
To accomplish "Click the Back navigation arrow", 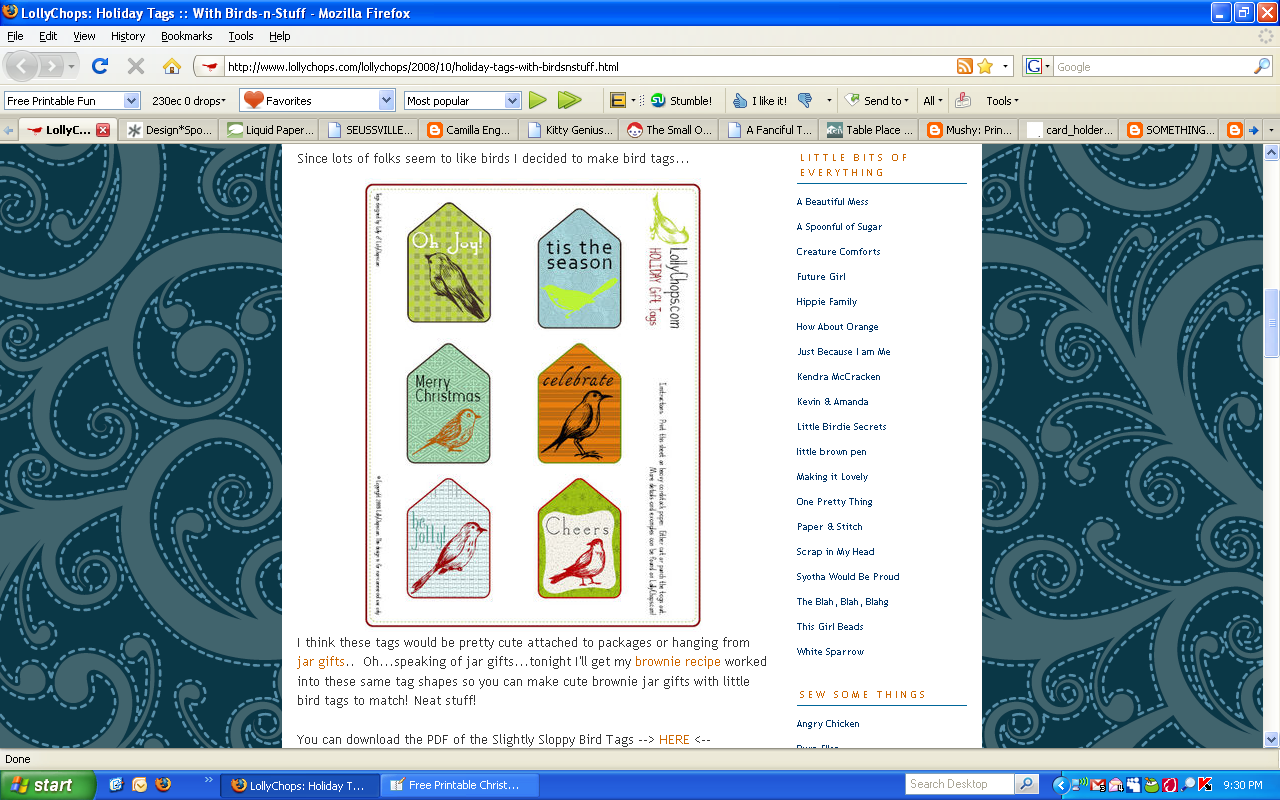I will click(x=23, y=66).
